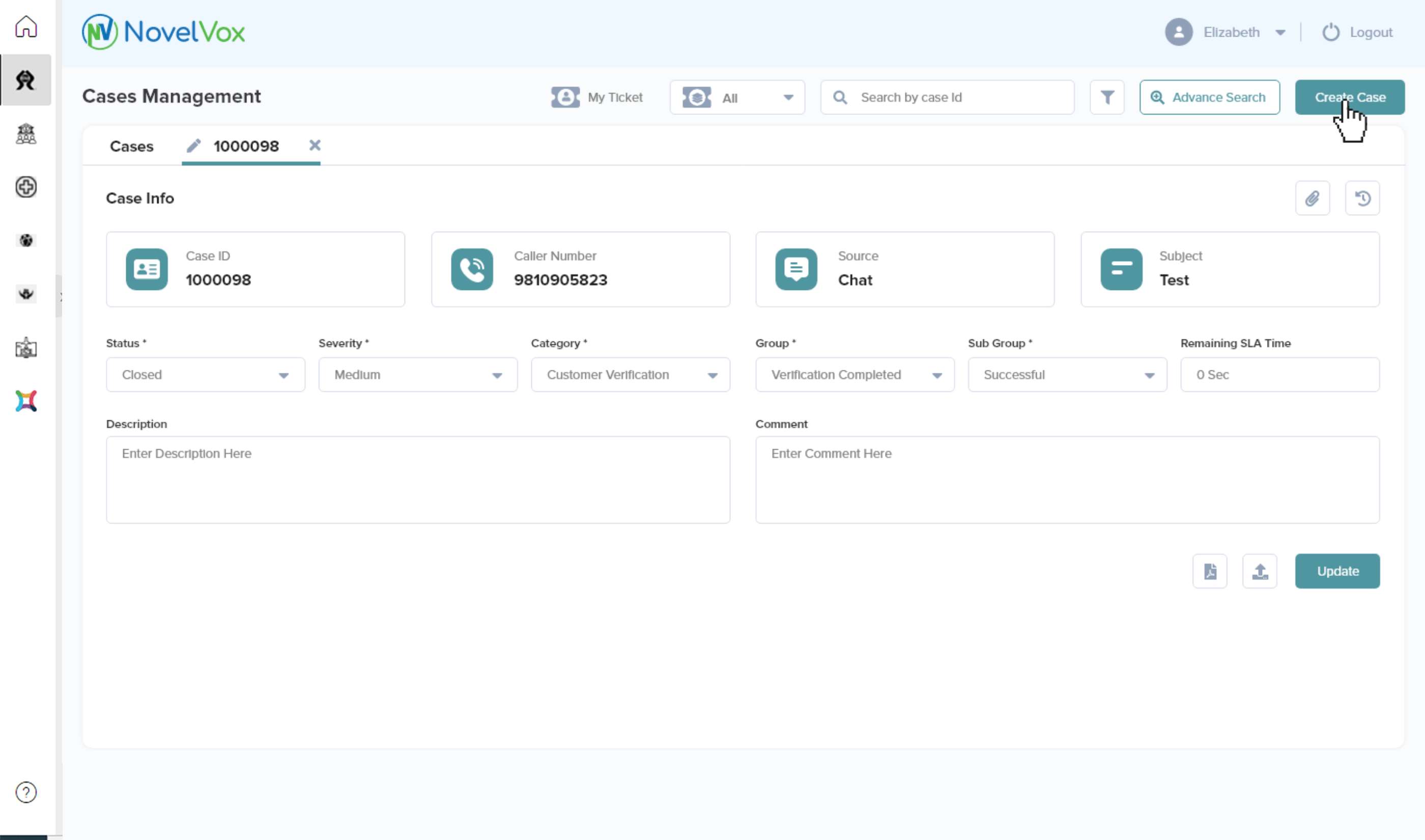1425x840 pixels.
Task: Click the Update button
Action: tap(1336, 571)
